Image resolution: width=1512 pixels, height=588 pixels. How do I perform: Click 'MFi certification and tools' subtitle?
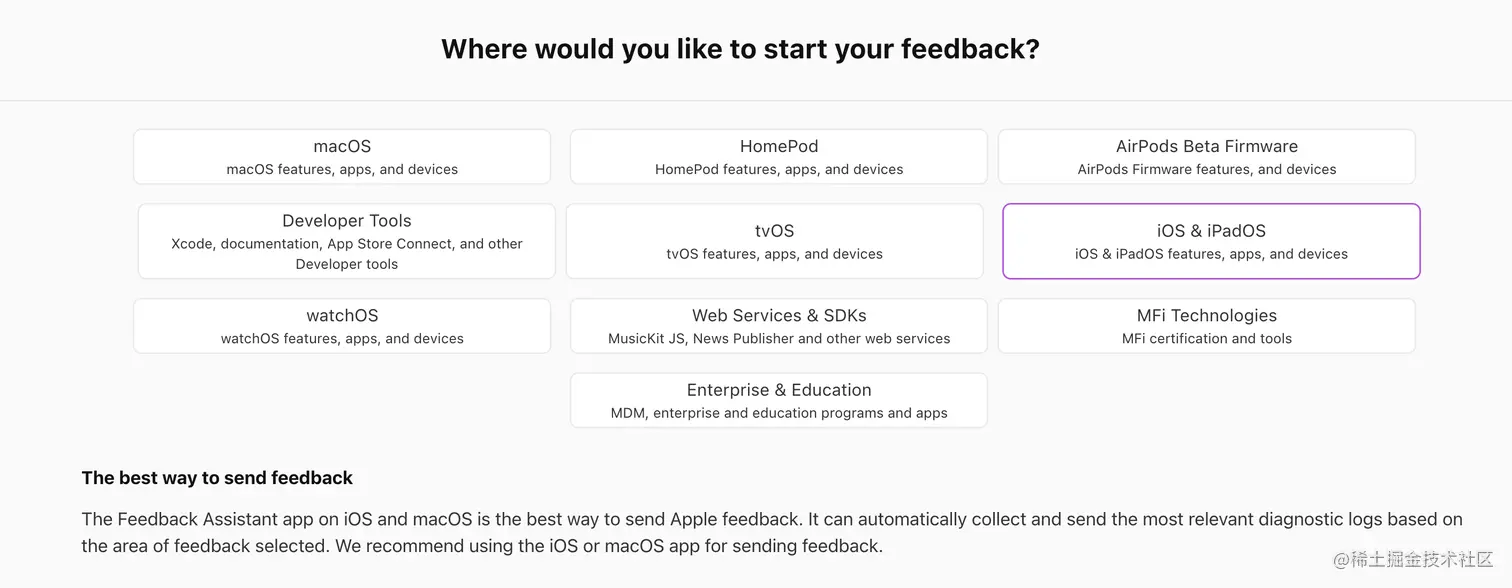[x=1206, y=339]
